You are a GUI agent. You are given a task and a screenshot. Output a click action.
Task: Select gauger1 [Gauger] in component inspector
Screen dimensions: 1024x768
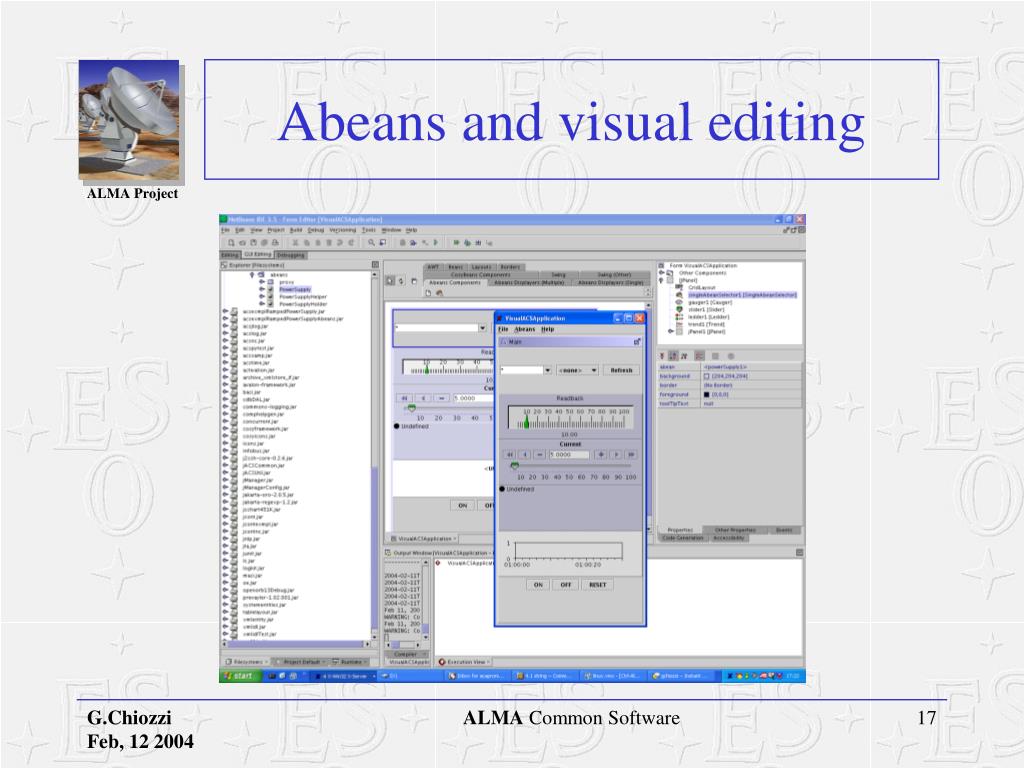click(711, 302)
